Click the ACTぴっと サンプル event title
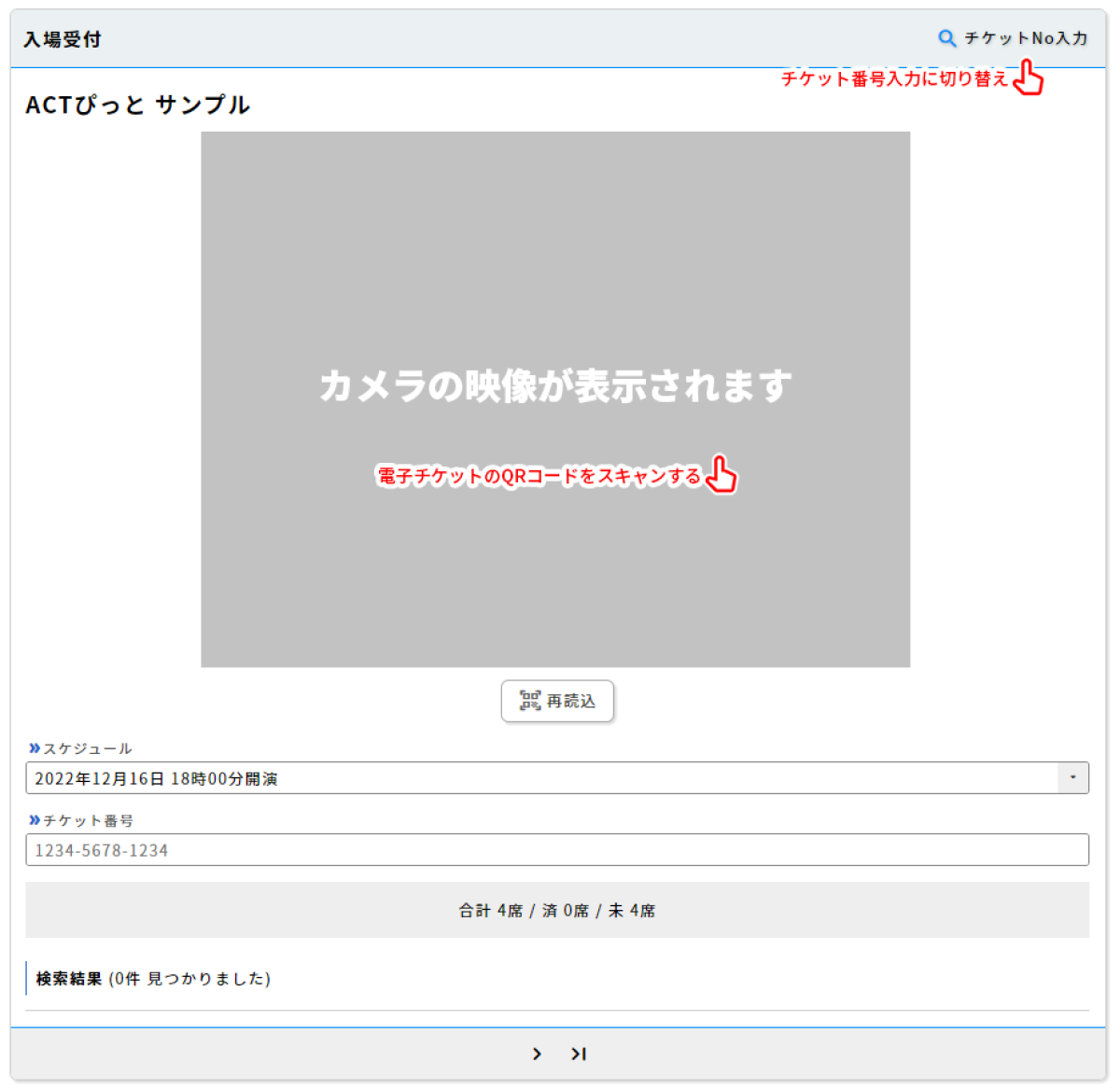1120x1089 pixels. tap(138, 105)
